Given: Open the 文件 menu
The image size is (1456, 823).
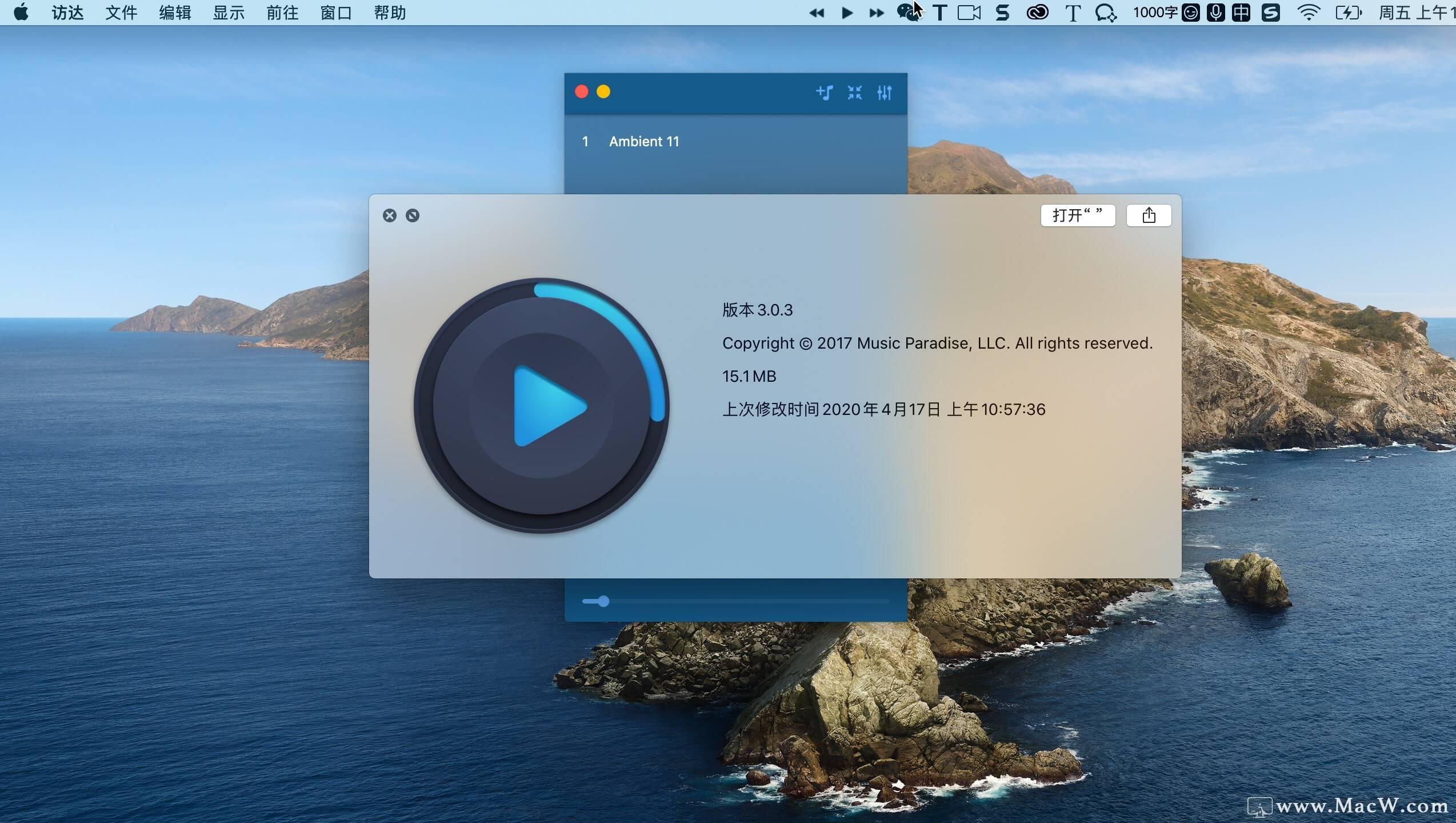Looking at the screenshot, I should click(121, 13).
